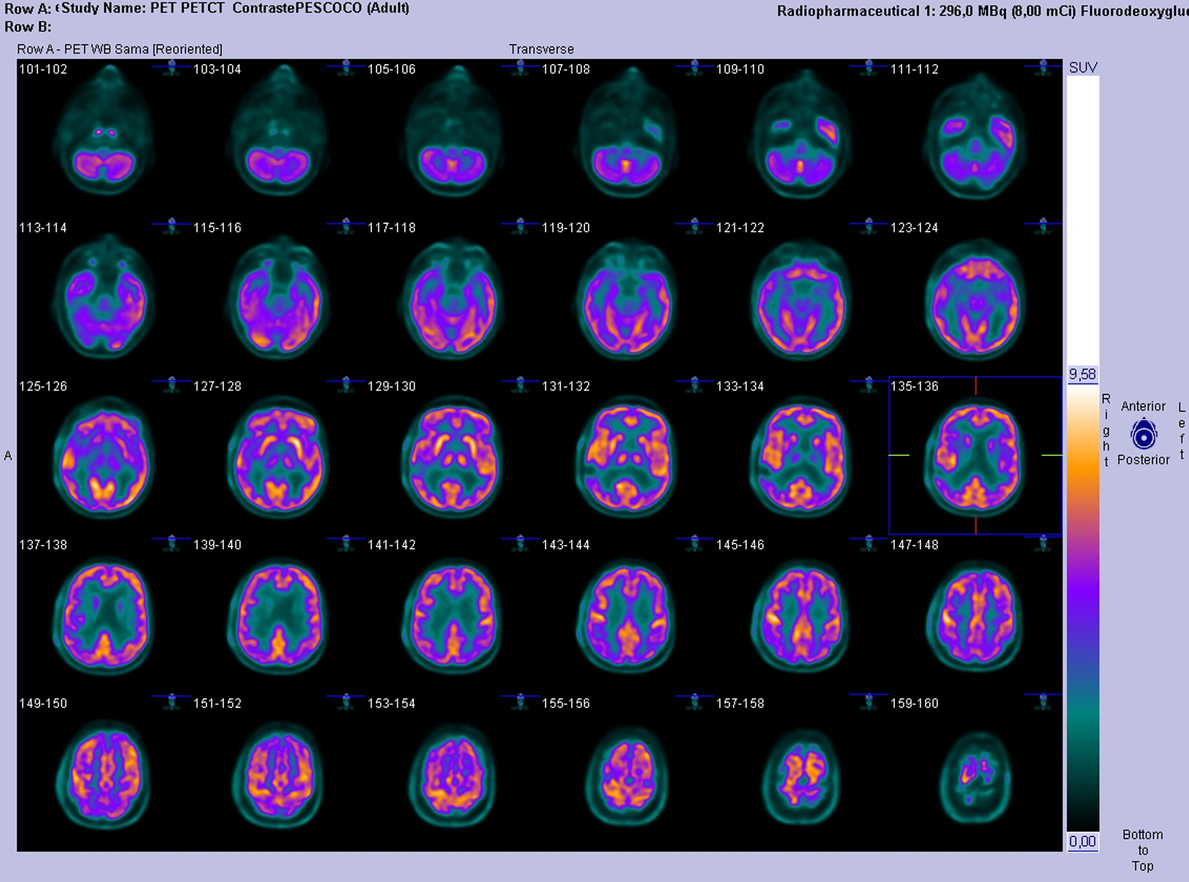The image size is (1189, 882).
Task: Click the slice locator icon for slice 153-154
Action: tap(521, 702)
